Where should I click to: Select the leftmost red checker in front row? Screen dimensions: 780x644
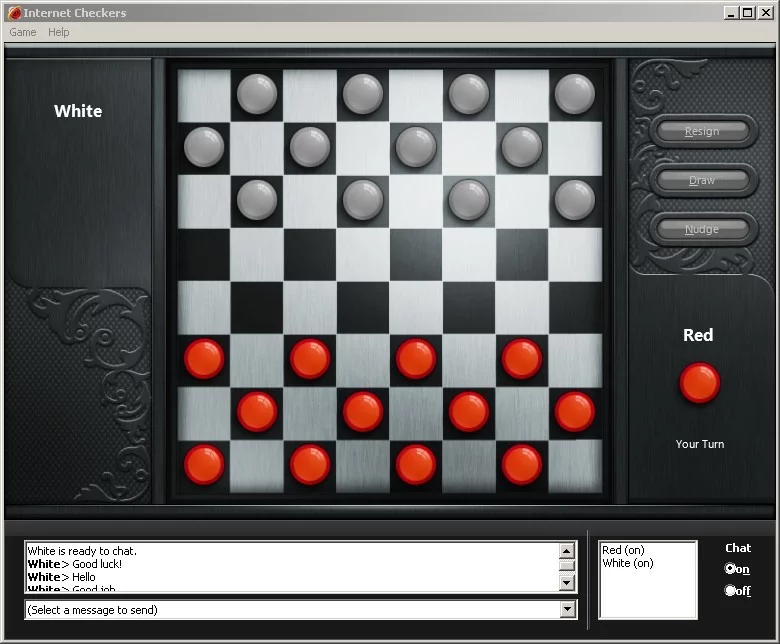pos(204,359)
